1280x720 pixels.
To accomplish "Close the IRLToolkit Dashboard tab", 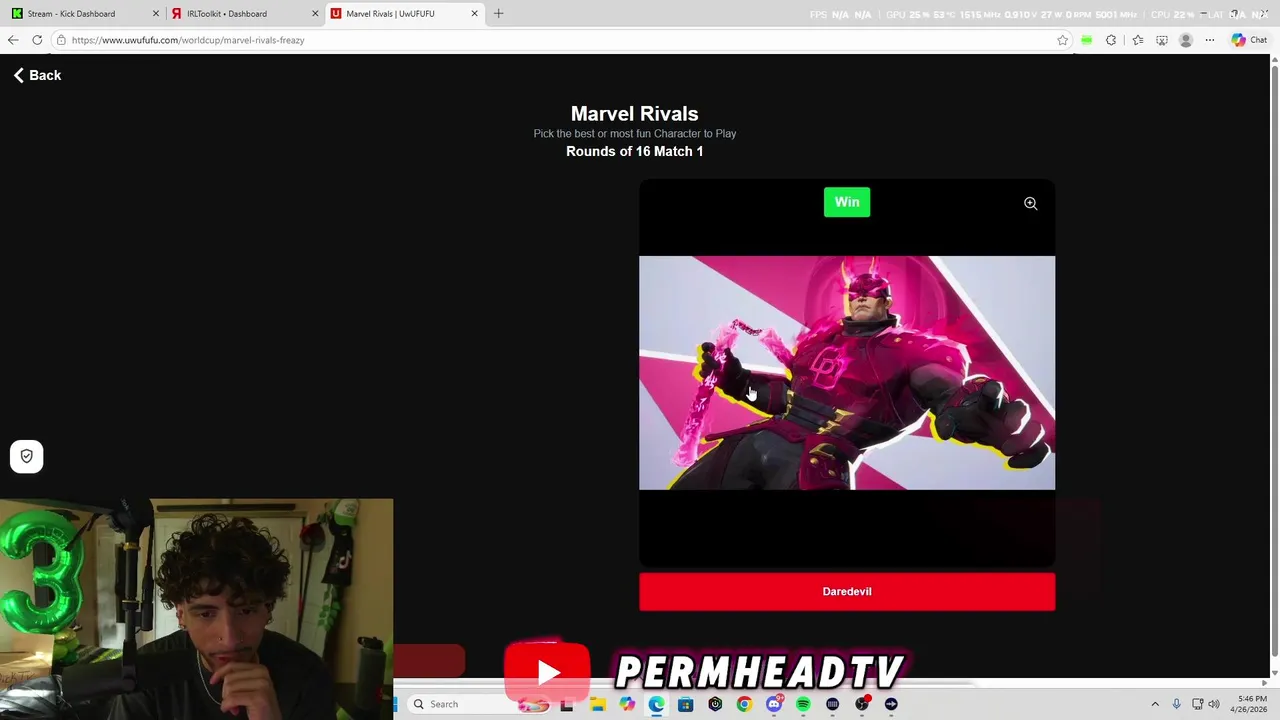I will (x=315, y=14).
